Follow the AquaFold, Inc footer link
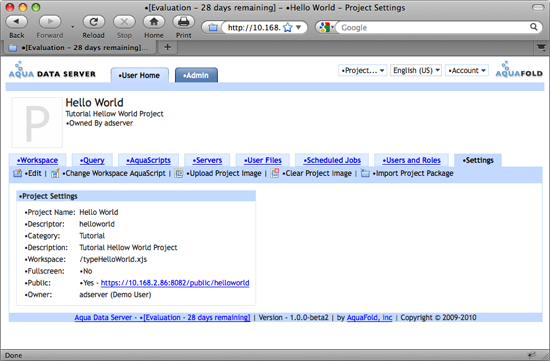Screen dimensions: 550x361 point(369,317)
